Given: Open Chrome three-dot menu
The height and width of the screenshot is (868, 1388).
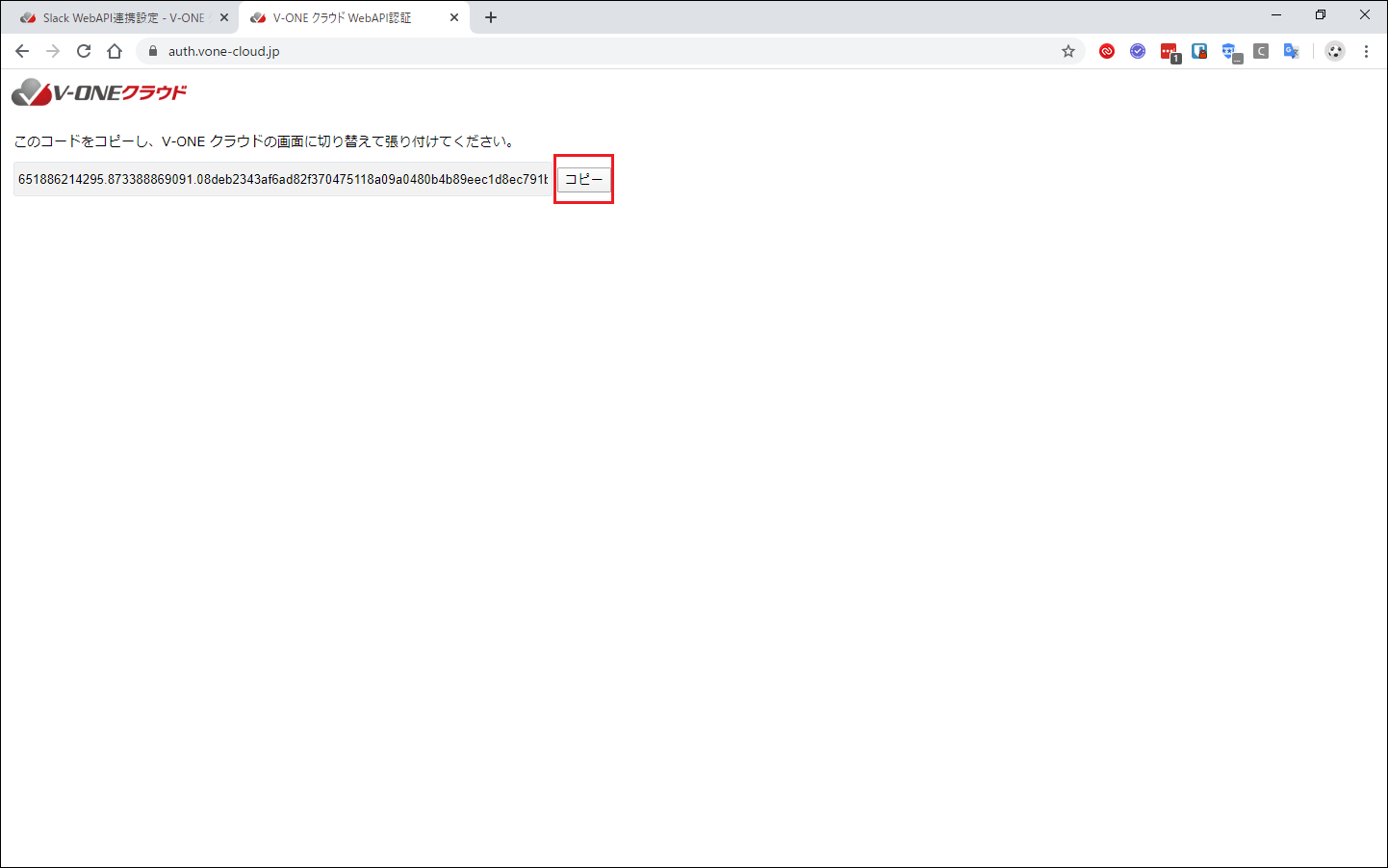Looking at the screenshot, I should pos(1366,51).
